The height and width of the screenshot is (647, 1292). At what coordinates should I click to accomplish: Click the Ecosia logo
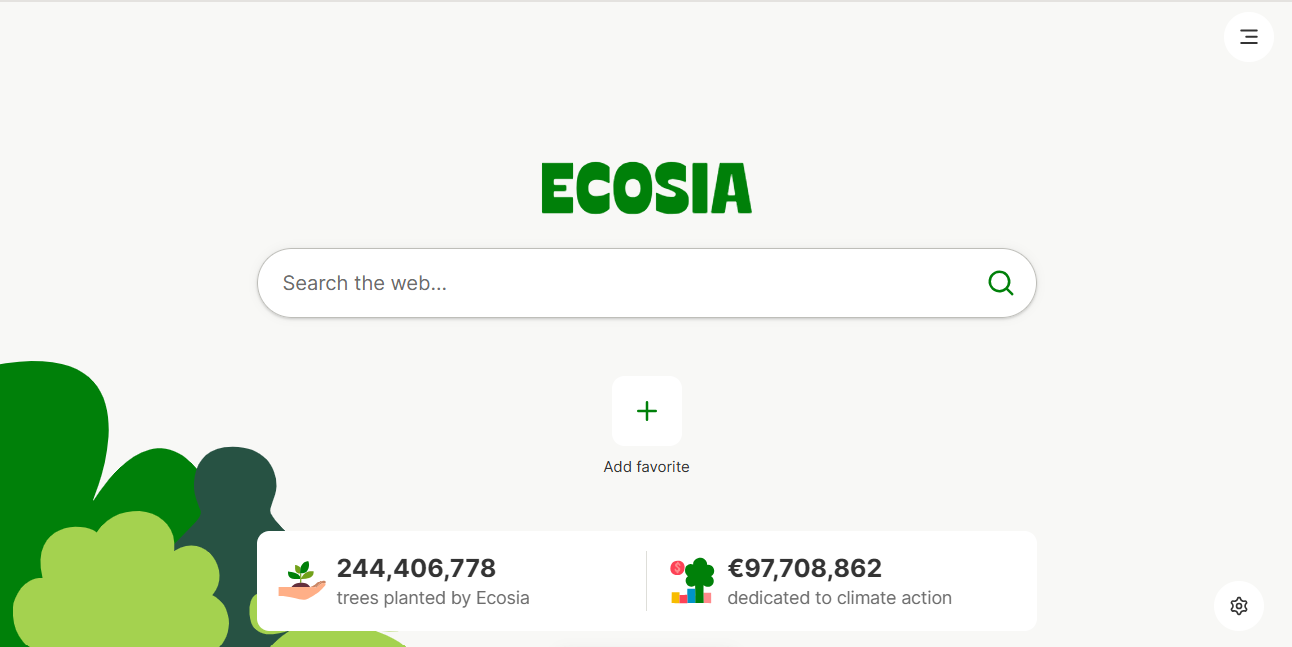pyautogui.click(x=646, y=189)
